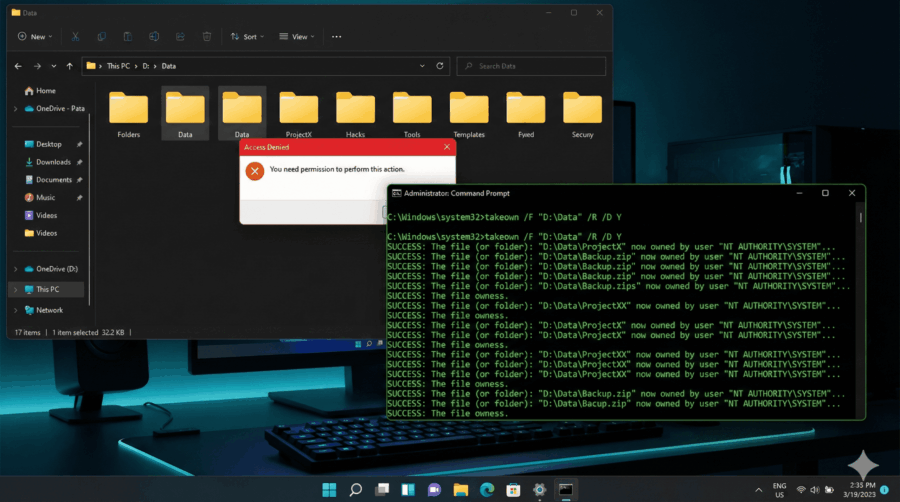The width and height of the screenshot is (900, 502).
Task: Open the Sort dropdown
Action: (247, 37)
